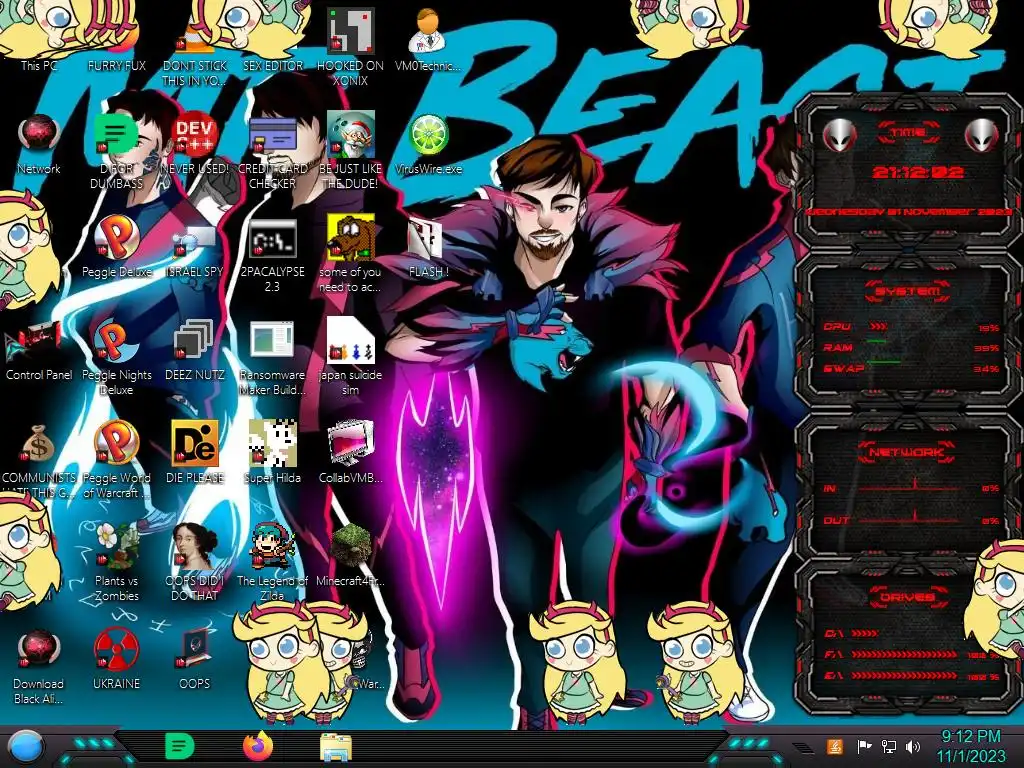Select the SEX EDITOR desktop icon

pos(272,39)
